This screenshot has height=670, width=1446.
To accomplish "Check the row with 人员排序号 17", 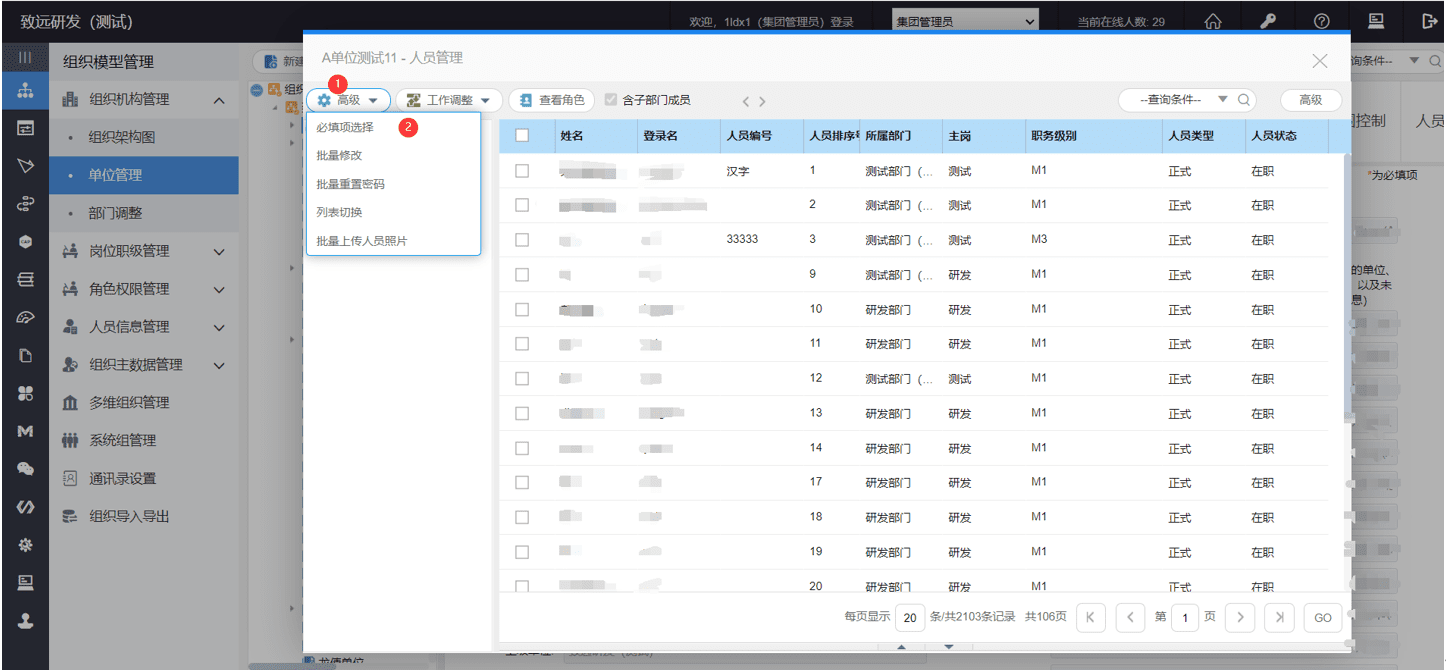I will click(x=522, y=482).
